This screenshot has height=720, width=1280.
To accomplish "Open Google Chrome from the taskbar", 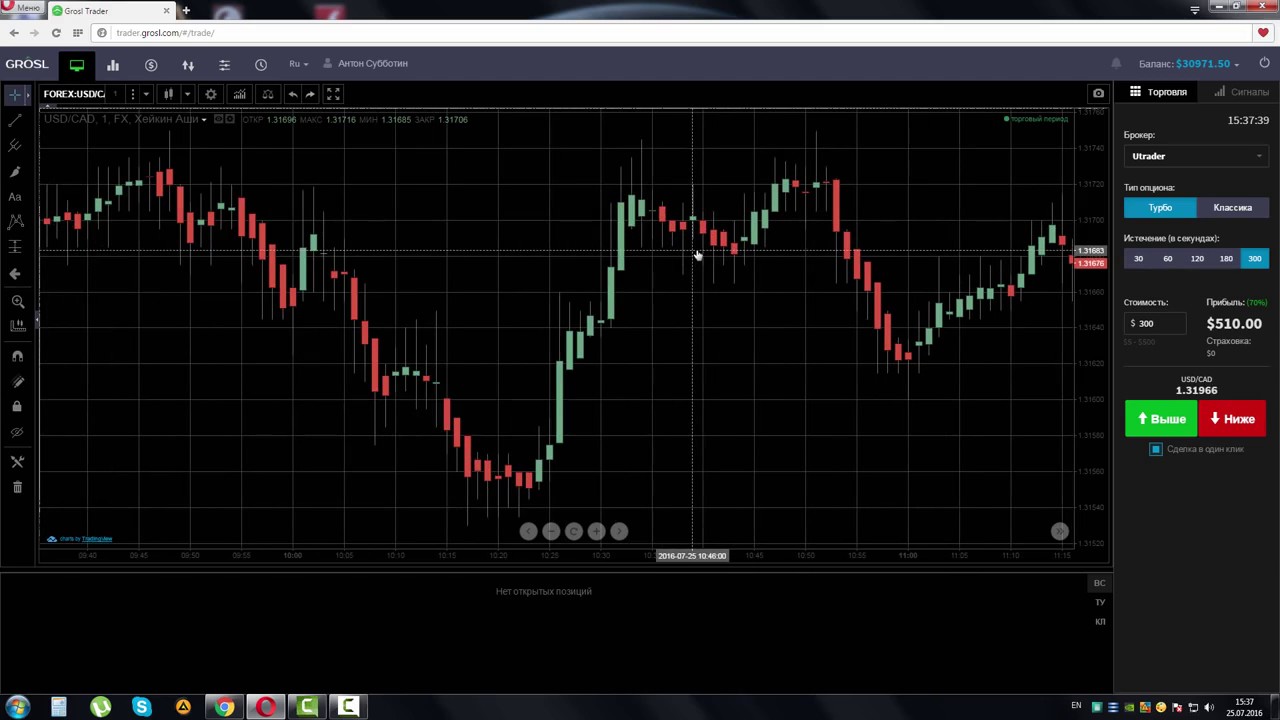I will (x=224, y=707).
